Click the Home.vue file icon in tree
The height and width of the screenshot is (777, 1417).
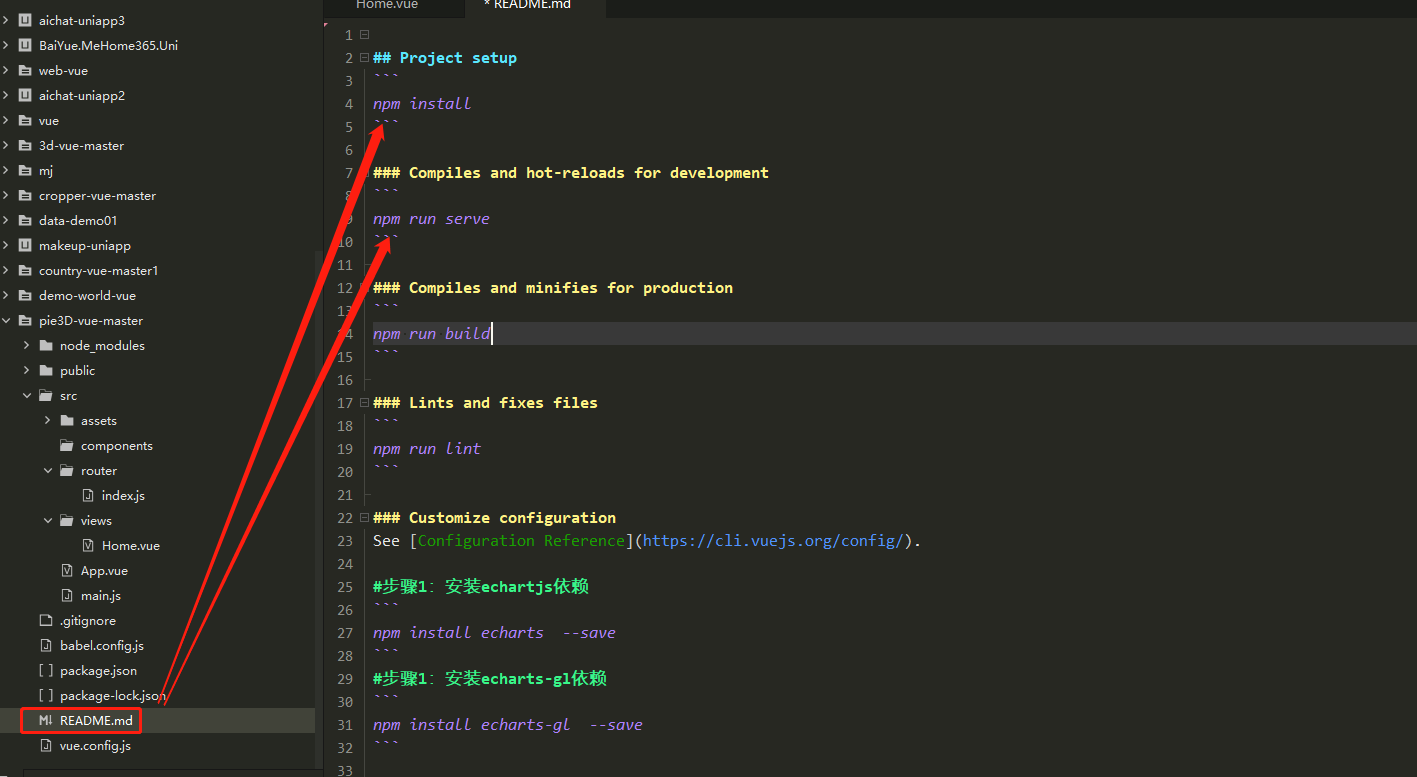(88, 545)
